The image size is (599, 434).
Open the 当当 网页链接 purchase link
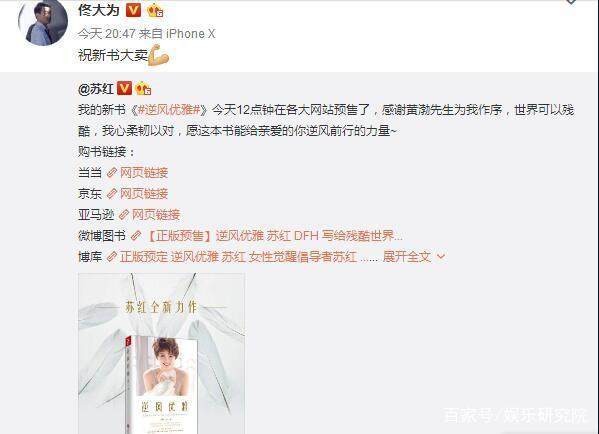point(144,173)
